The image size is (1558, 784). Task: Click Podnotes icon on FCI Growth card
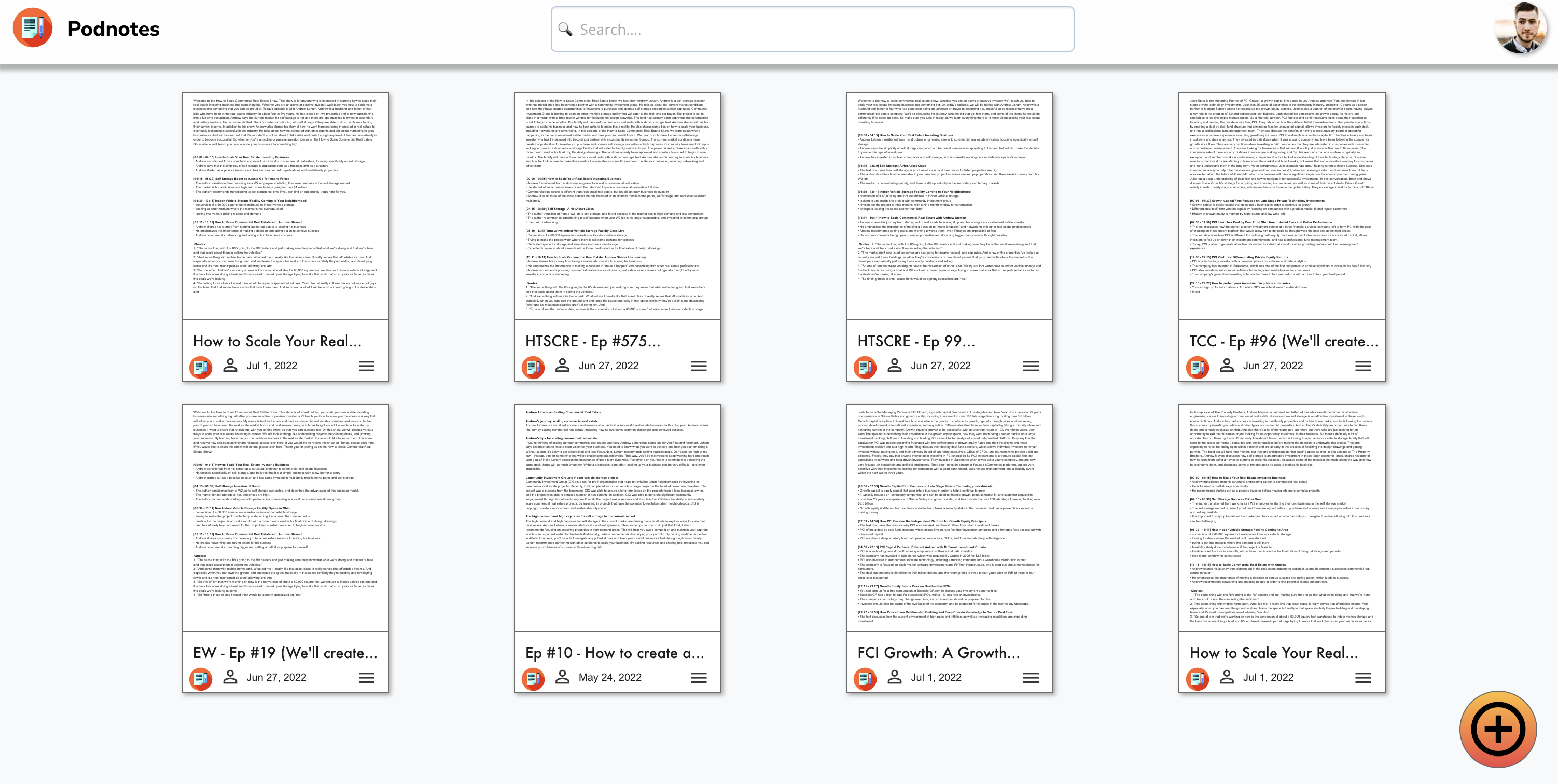point(865,679)
